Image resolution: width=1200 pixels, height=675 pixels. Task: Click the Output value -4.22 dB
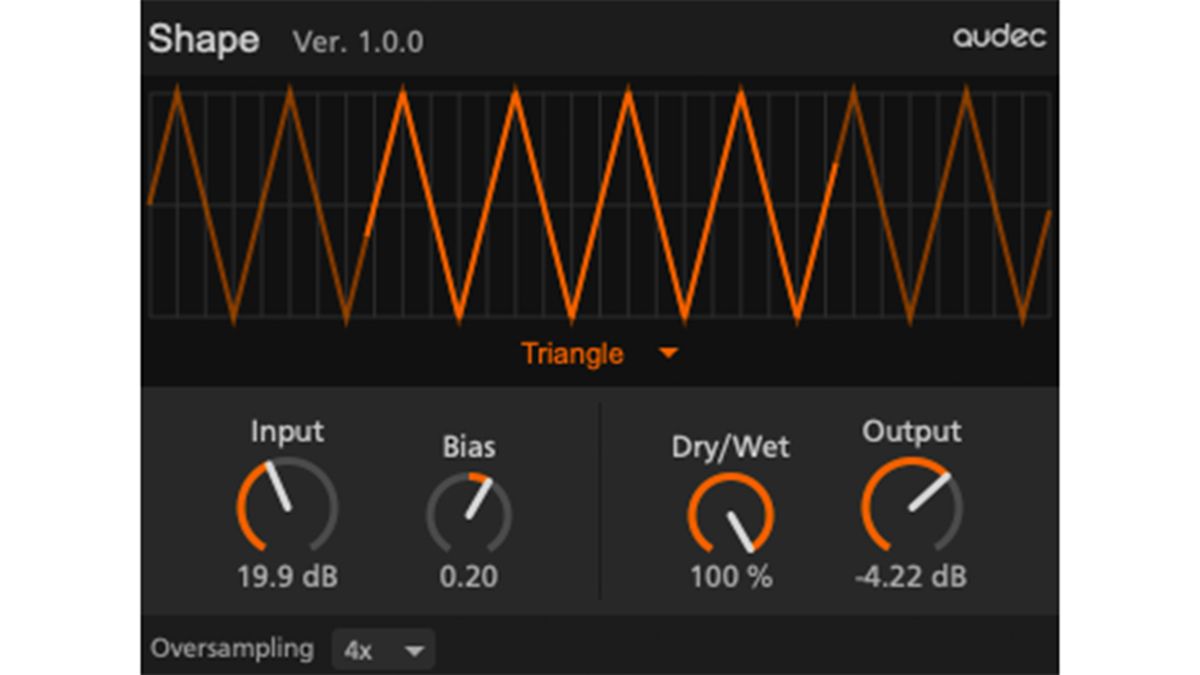coord(913,576)
